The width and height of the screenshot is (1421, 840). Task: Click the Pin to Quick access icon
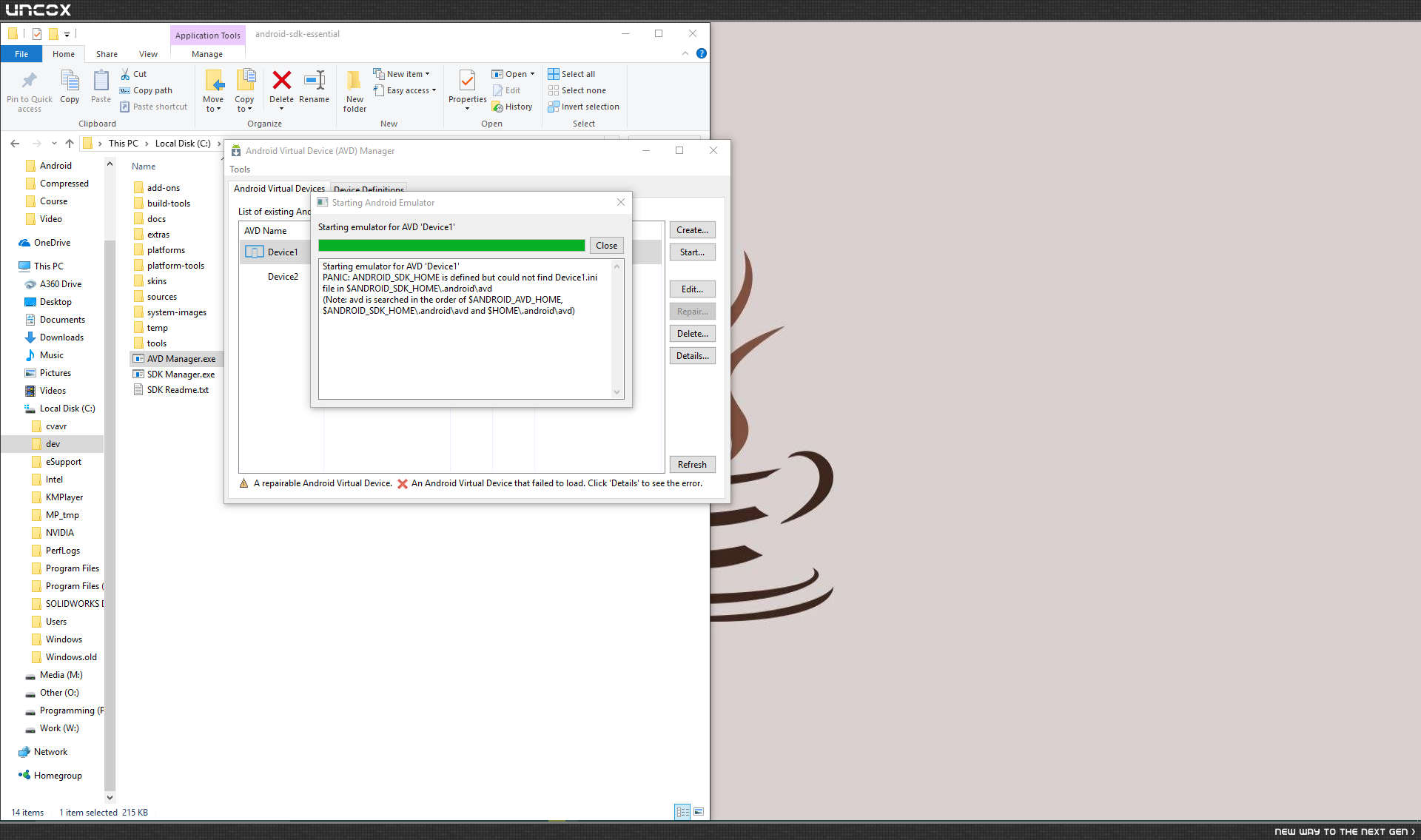30,80
